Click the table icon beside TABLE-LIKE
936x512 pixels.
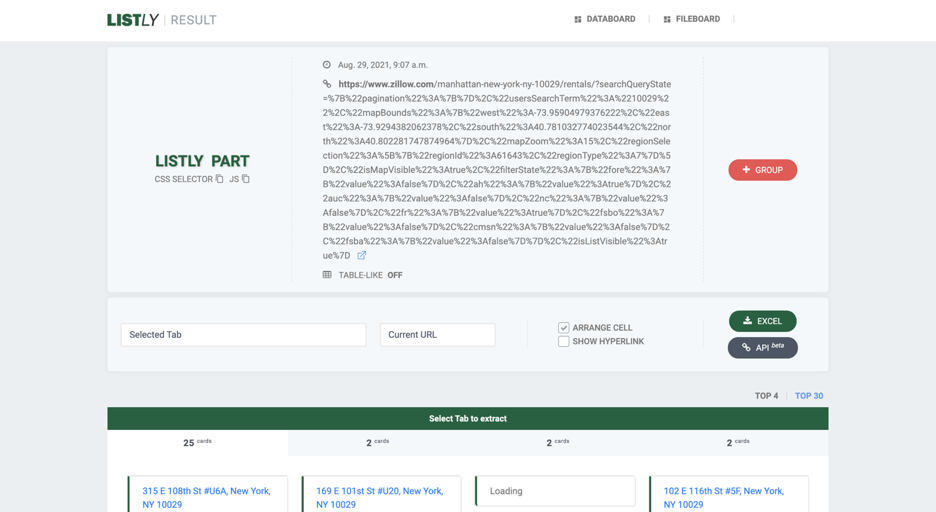[327, 275]
